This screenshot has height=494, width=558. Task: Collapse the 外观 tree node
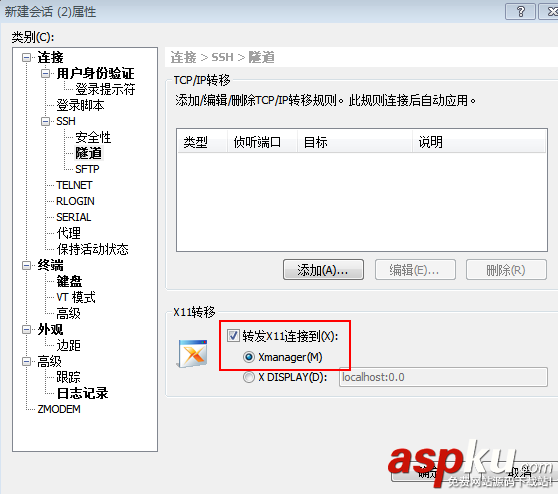point(26,330)
